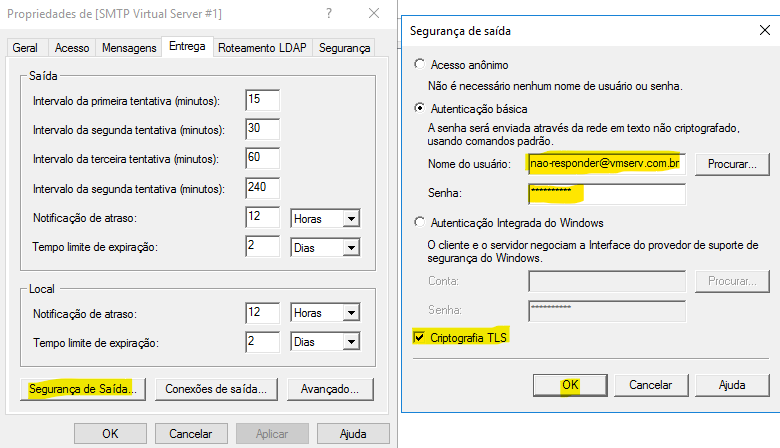
Task: Click the basic authentication Senha field
Action: [x=607, y=193]
